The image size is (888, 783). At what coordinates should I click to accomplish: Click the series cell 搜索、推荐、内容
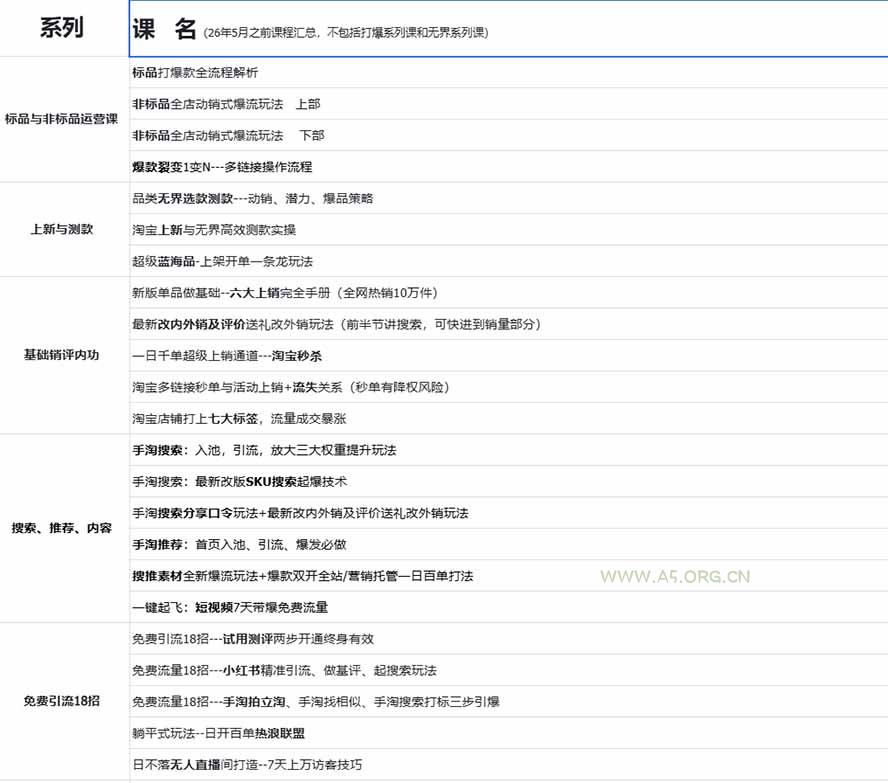click(64, 528)
